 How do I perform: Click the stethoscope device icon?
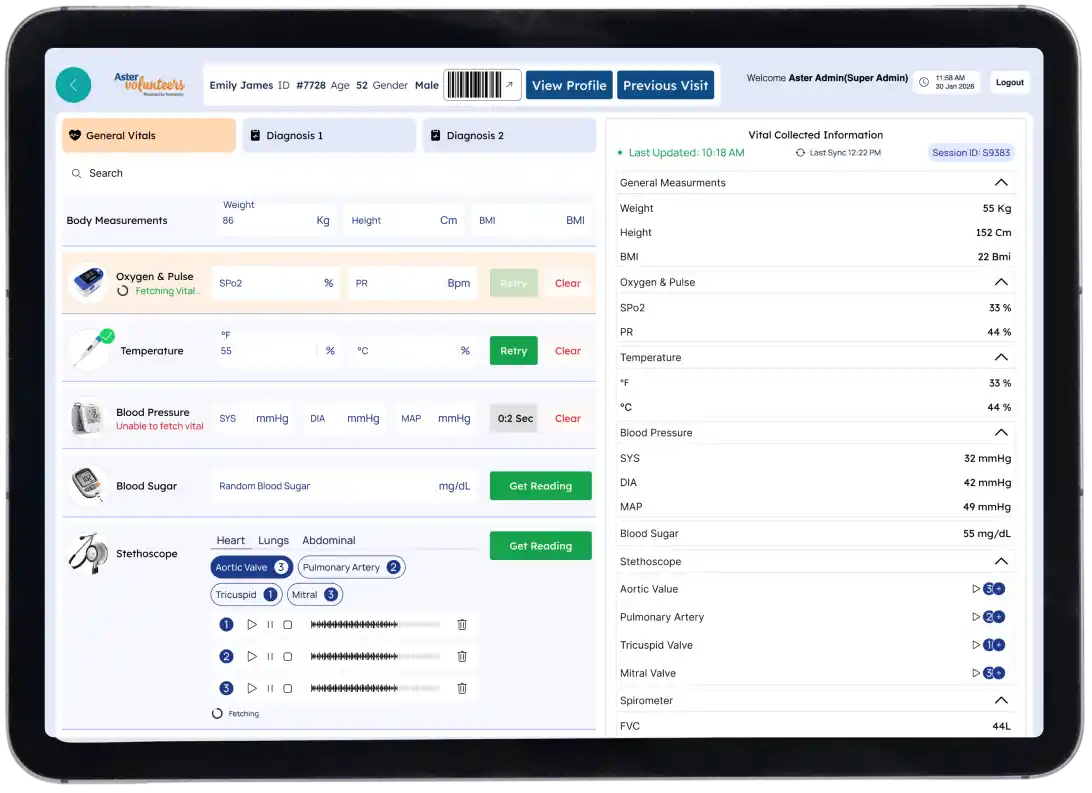pyautogui.click(x=88, y=553)
